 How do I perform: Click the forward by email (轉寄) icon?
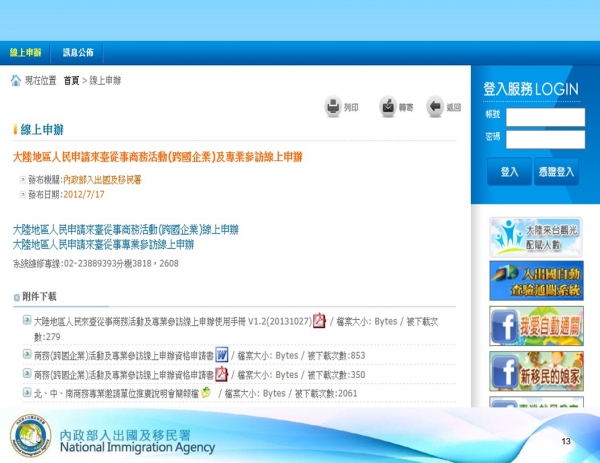pyautogui.click(x=387, y=106)
